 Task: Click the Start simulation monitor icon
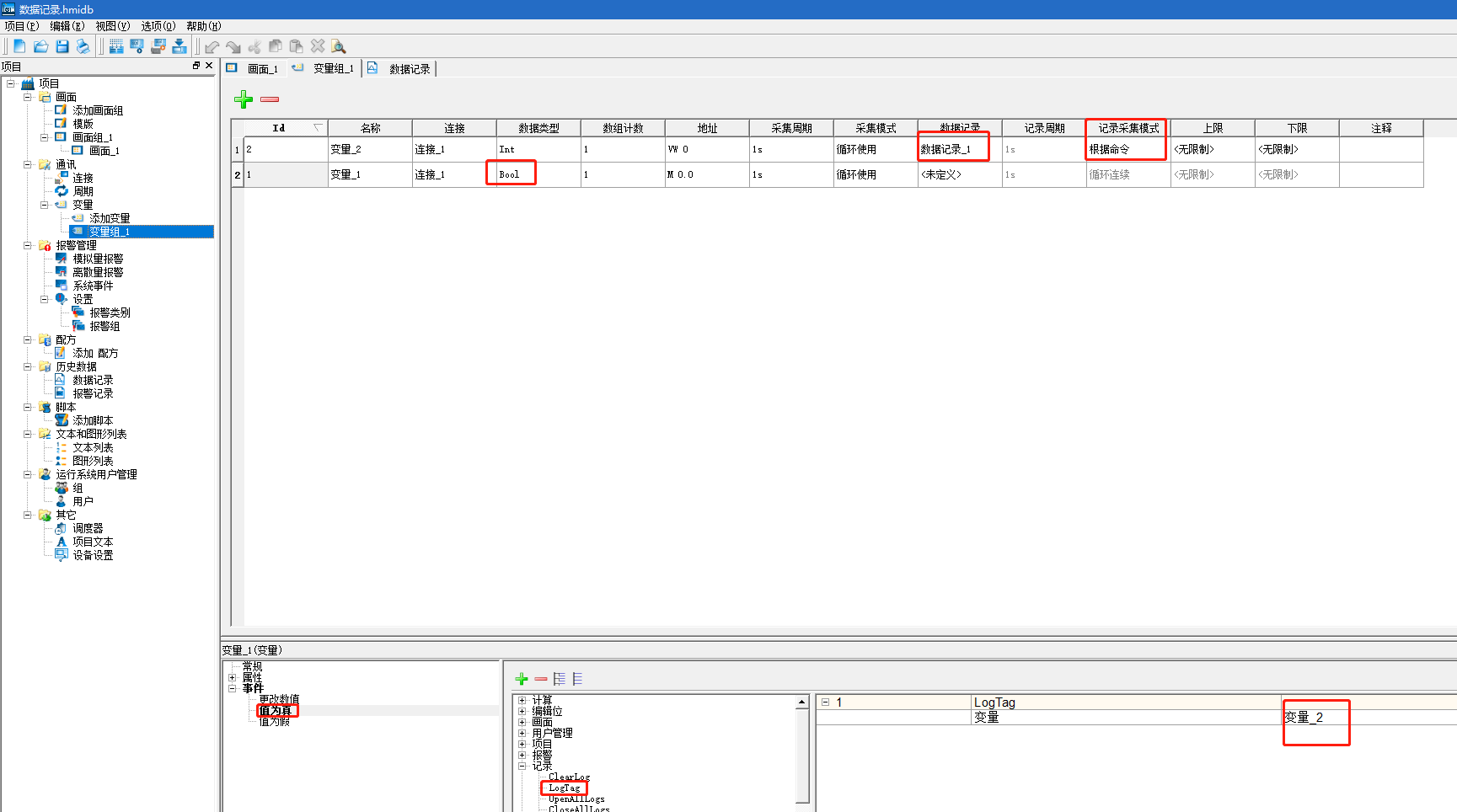coord(137,46)
